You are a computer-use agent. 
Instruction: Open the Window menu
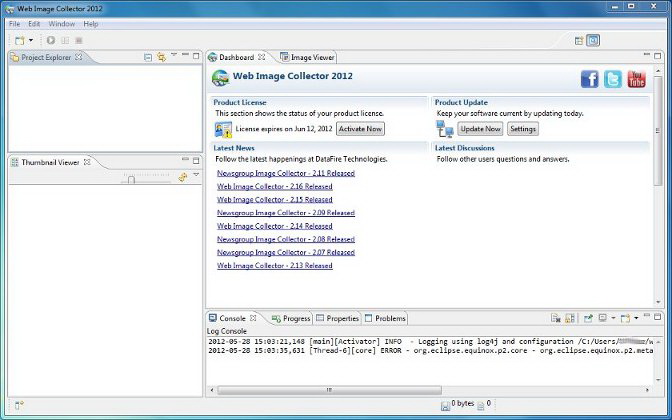[x=62, y=24]
